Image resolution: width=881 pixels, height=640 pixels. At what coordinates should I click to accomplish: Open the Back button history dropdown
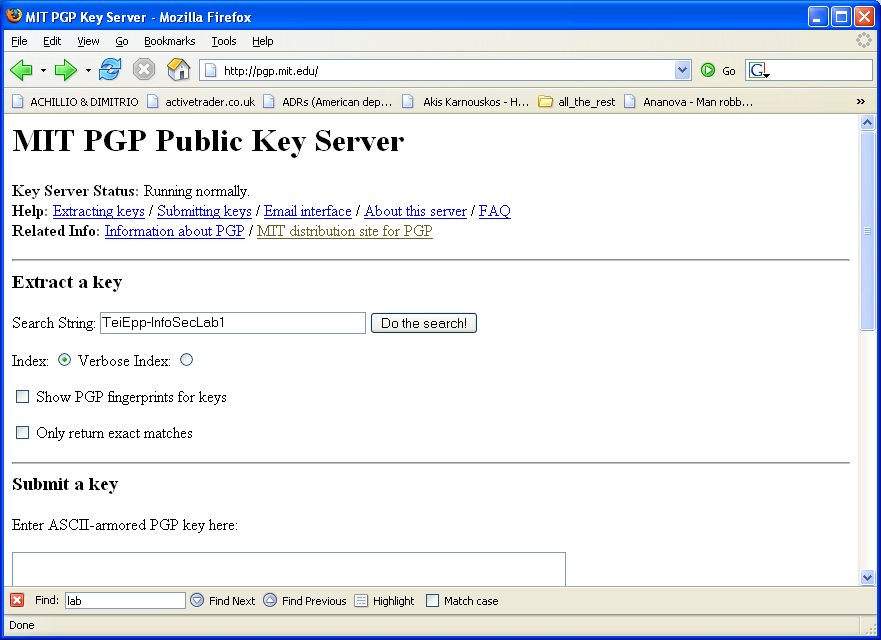click(x=43, y=70)
